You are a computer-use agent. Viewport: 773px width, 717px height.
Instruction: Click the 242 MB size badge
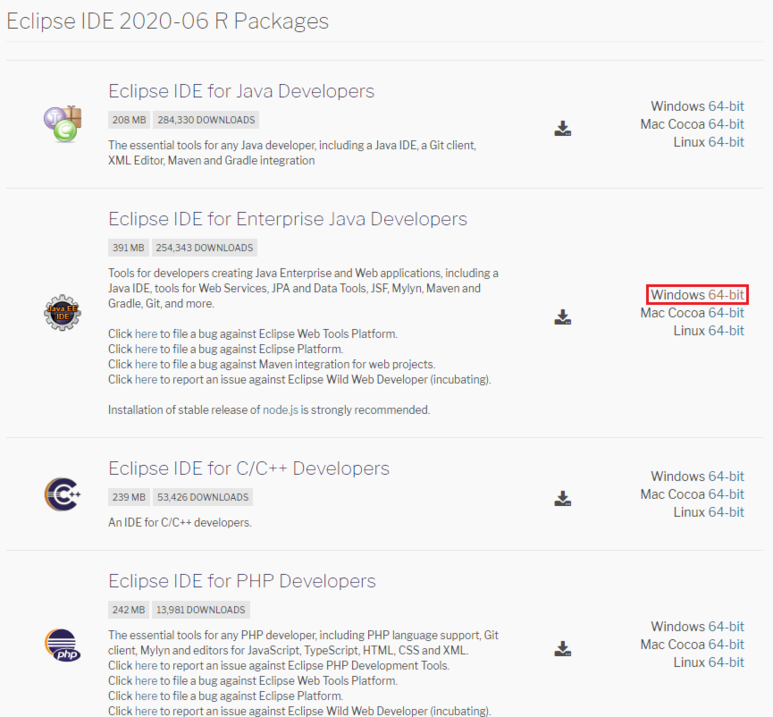click(x=128, y=609)
